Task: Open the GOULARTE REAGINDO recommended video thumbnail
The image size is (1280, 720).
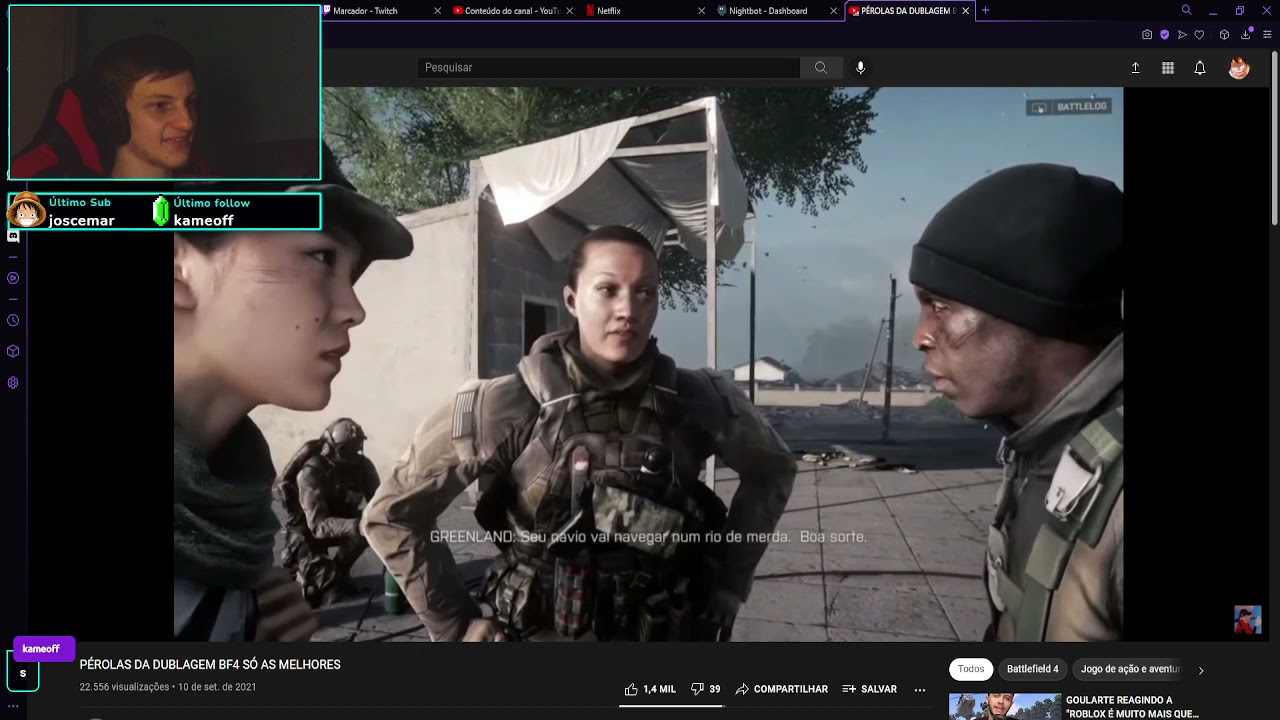Action: [1005, 706]
